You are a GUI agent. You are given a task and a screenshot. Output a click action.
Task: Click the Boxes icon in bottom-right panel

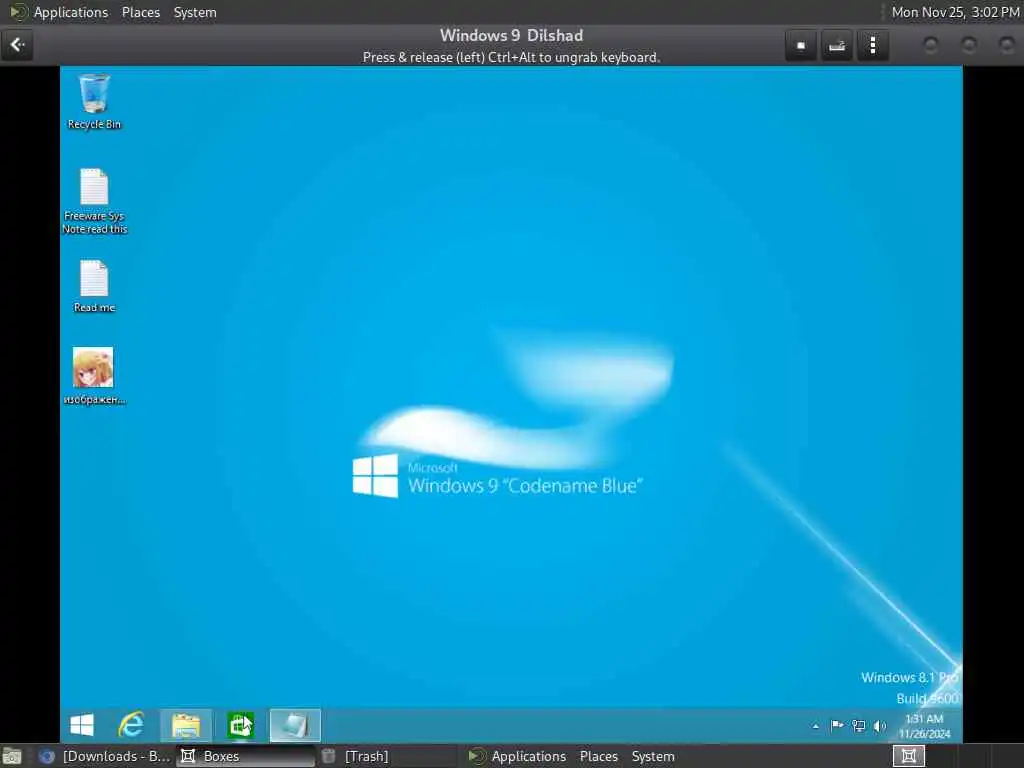click(908, 756)
